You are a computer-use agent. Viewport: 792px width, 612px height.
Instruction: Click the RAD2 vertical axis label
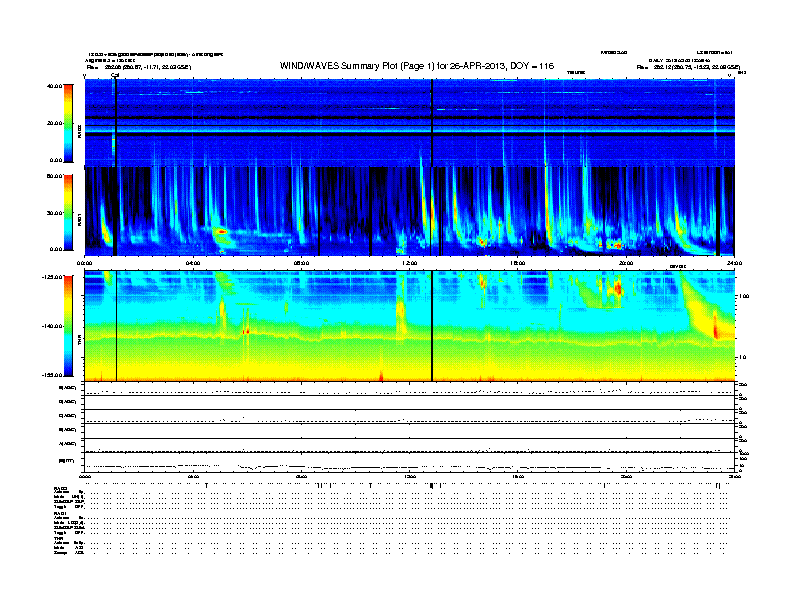[79, 131]
